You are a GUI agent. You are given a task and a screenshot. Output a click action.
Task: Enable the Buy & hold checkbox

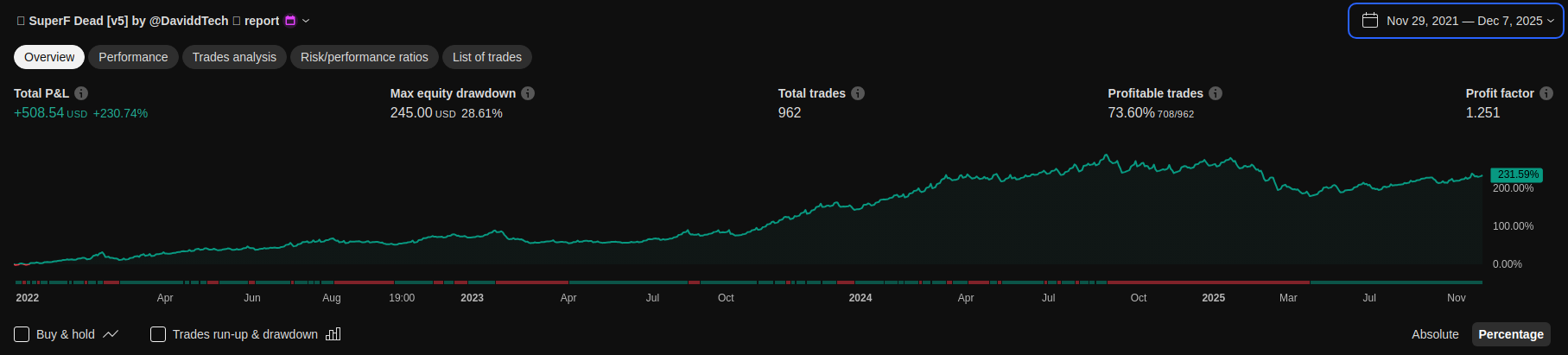coord(22,334)
